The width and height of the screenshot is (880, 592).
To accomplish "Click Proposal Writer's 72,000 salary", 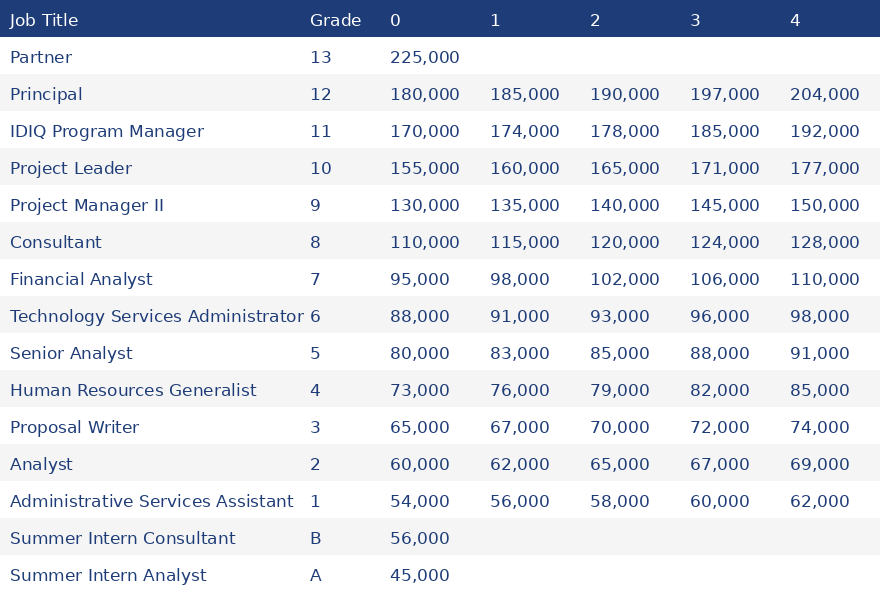I will 719,427.
